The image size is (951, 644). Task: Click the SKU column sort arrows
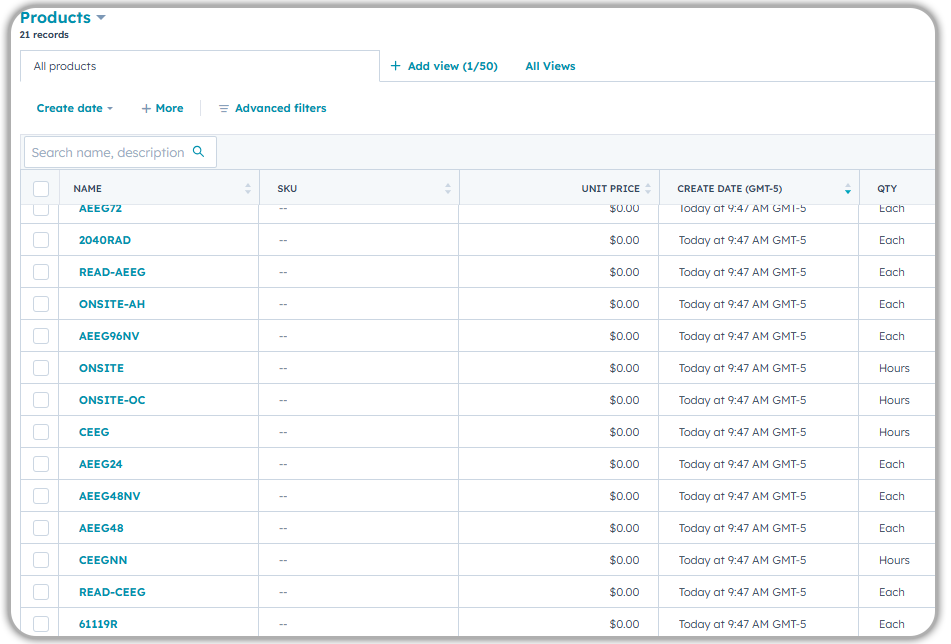point(448,188)
